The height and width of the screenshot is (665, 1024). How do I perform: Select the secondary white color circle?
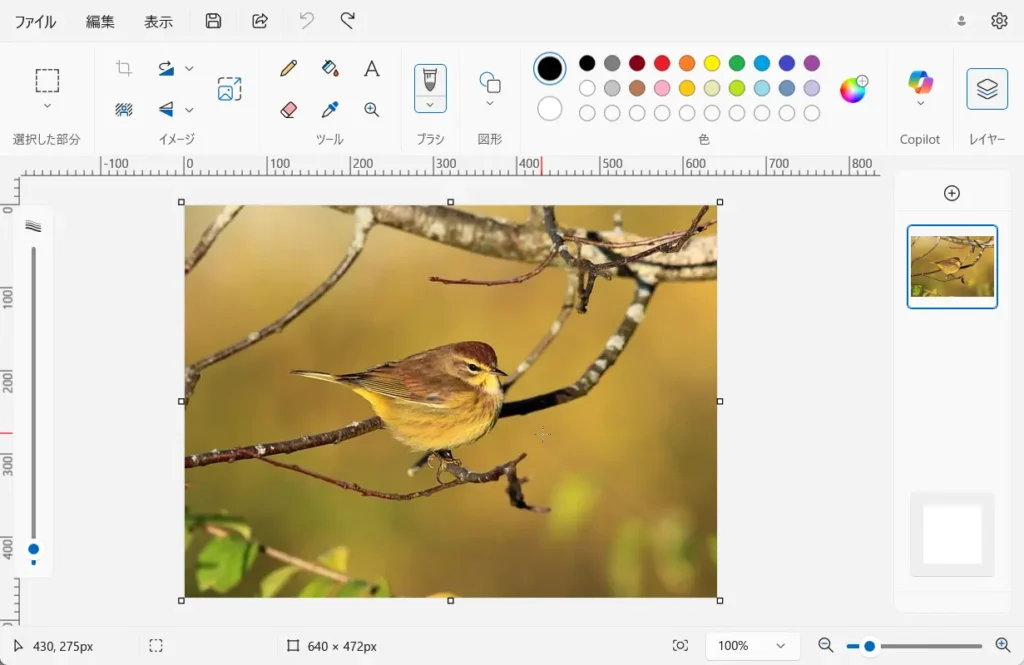coord(549,109)
